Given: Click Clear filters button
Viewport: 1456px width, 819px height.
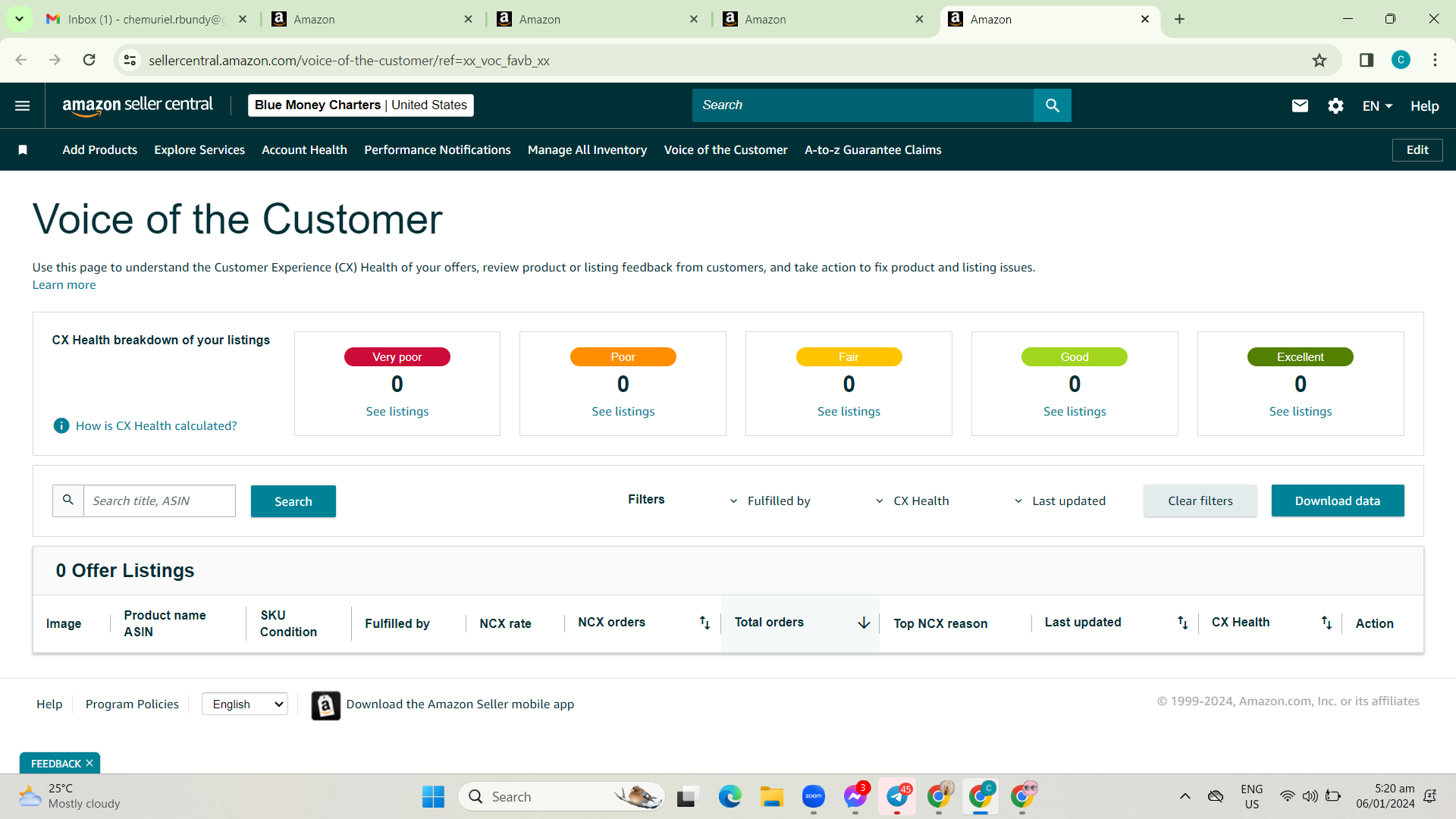Looking at the screenshot, I should (1200, 501).
